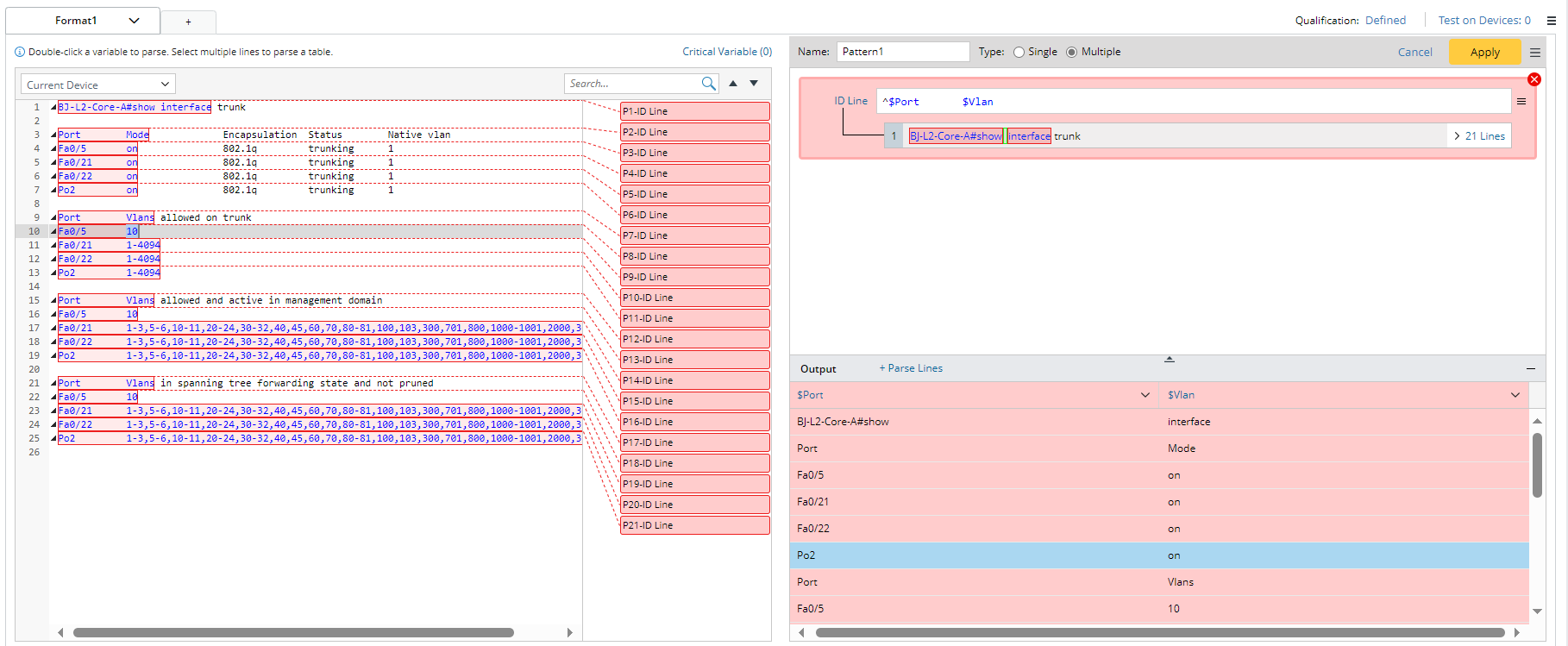Jump to next search result arrow

coord(754,84)
